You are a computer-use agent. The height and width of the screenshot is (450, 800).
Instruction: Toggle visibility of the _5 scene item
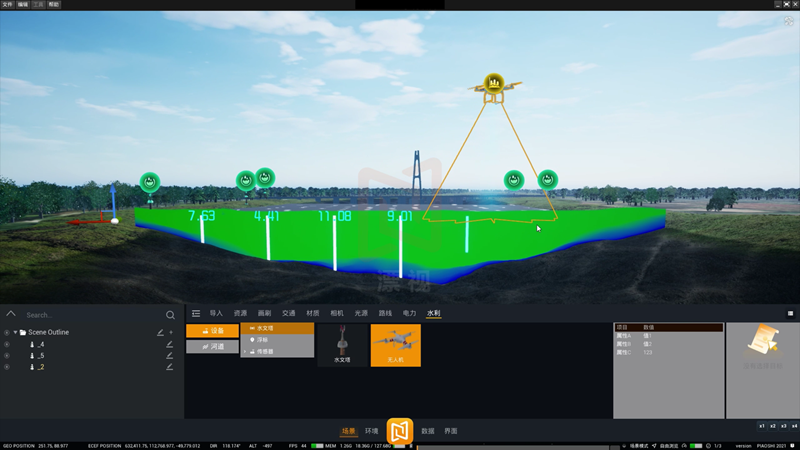(x=6, y=355)
